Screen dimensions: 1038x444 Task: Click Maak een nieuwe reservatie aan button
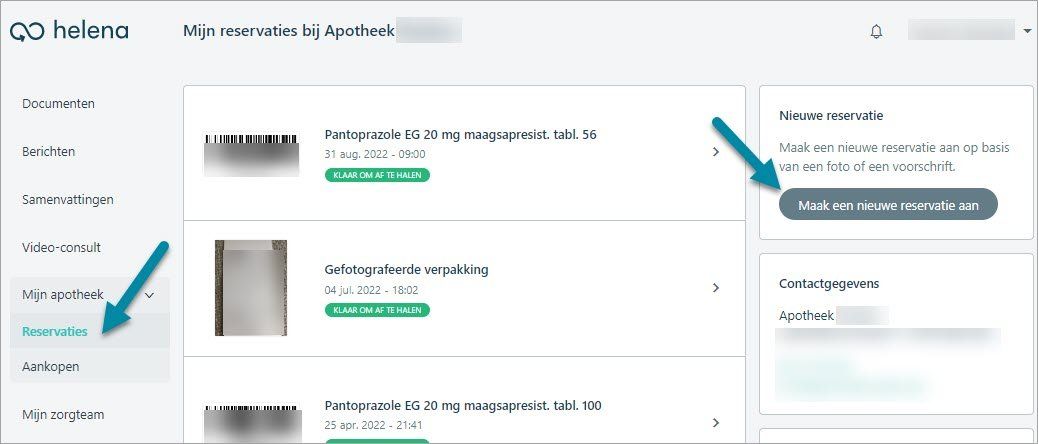click(888, 204)
